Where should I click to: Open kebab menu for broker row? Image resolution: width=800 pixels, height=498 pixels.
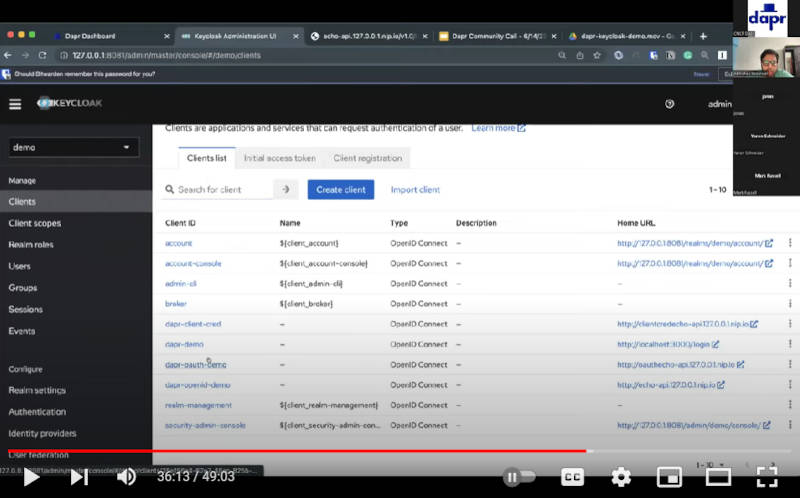[x=790, y=304]
